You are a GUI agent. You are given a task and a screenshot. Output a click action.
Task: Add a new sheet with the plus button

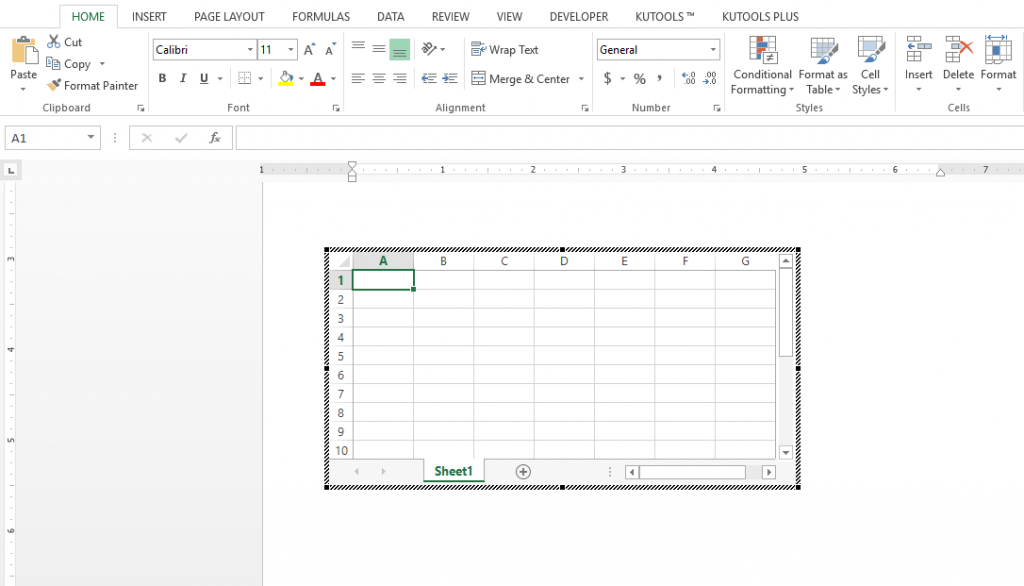point(523,471)
